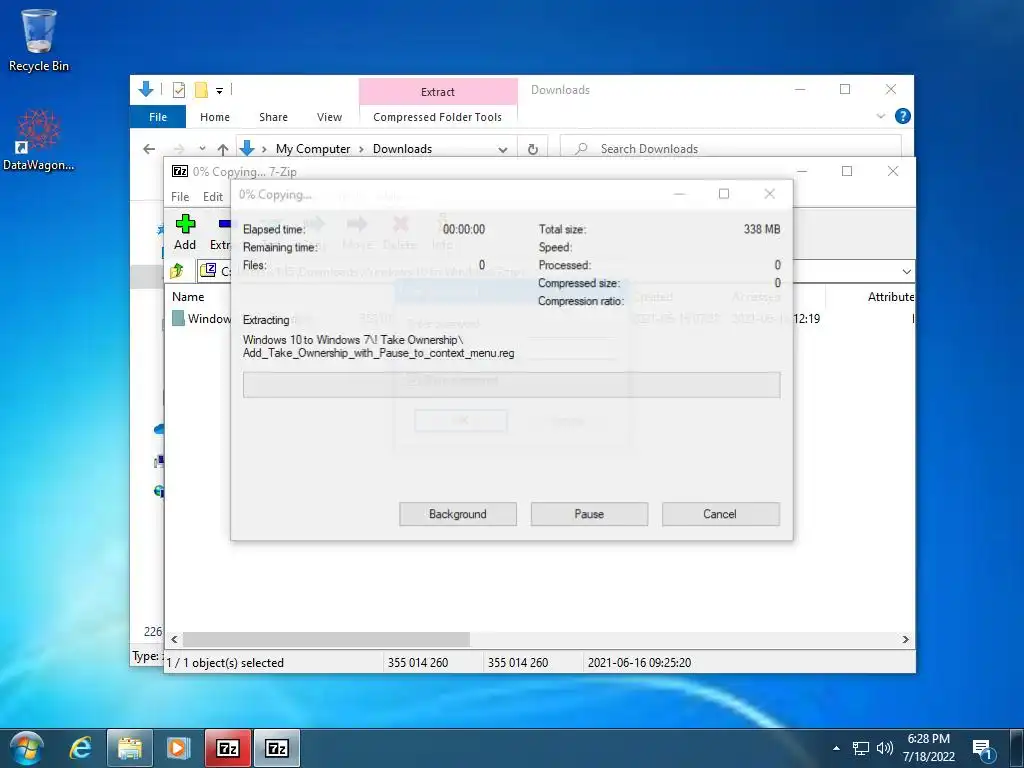Open network status tray icon
Image resolution: width=1024 pixels, height=768 pixels.
click(861, 748)
